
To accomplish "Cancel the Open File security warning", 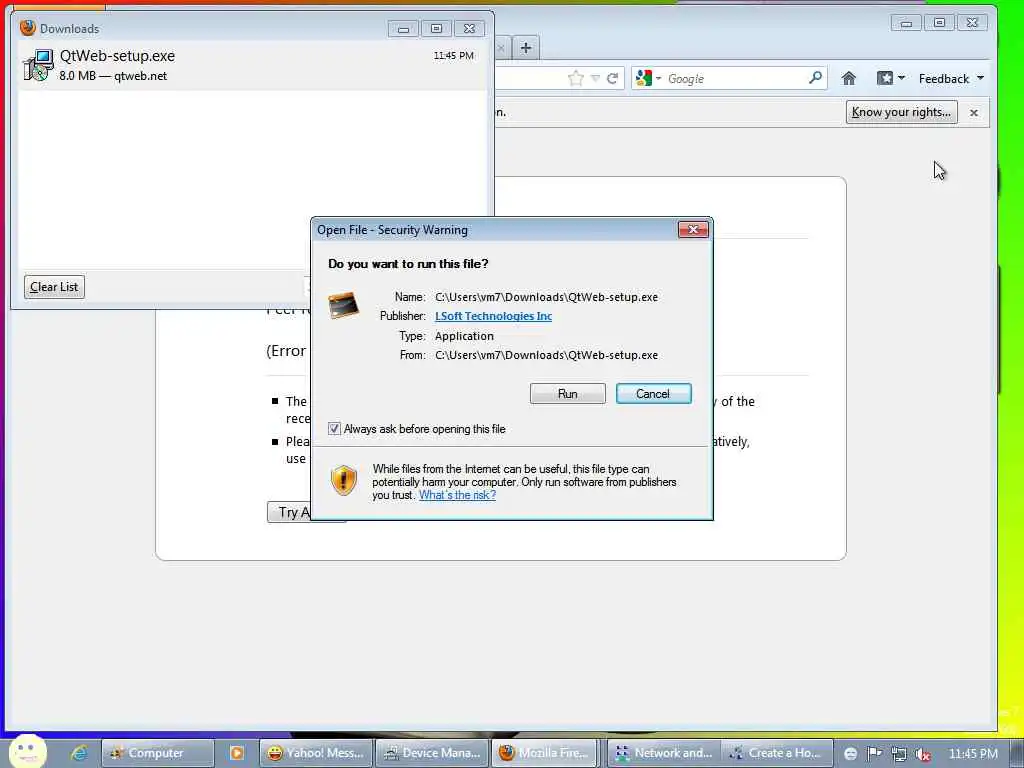I will pos(653,394).
